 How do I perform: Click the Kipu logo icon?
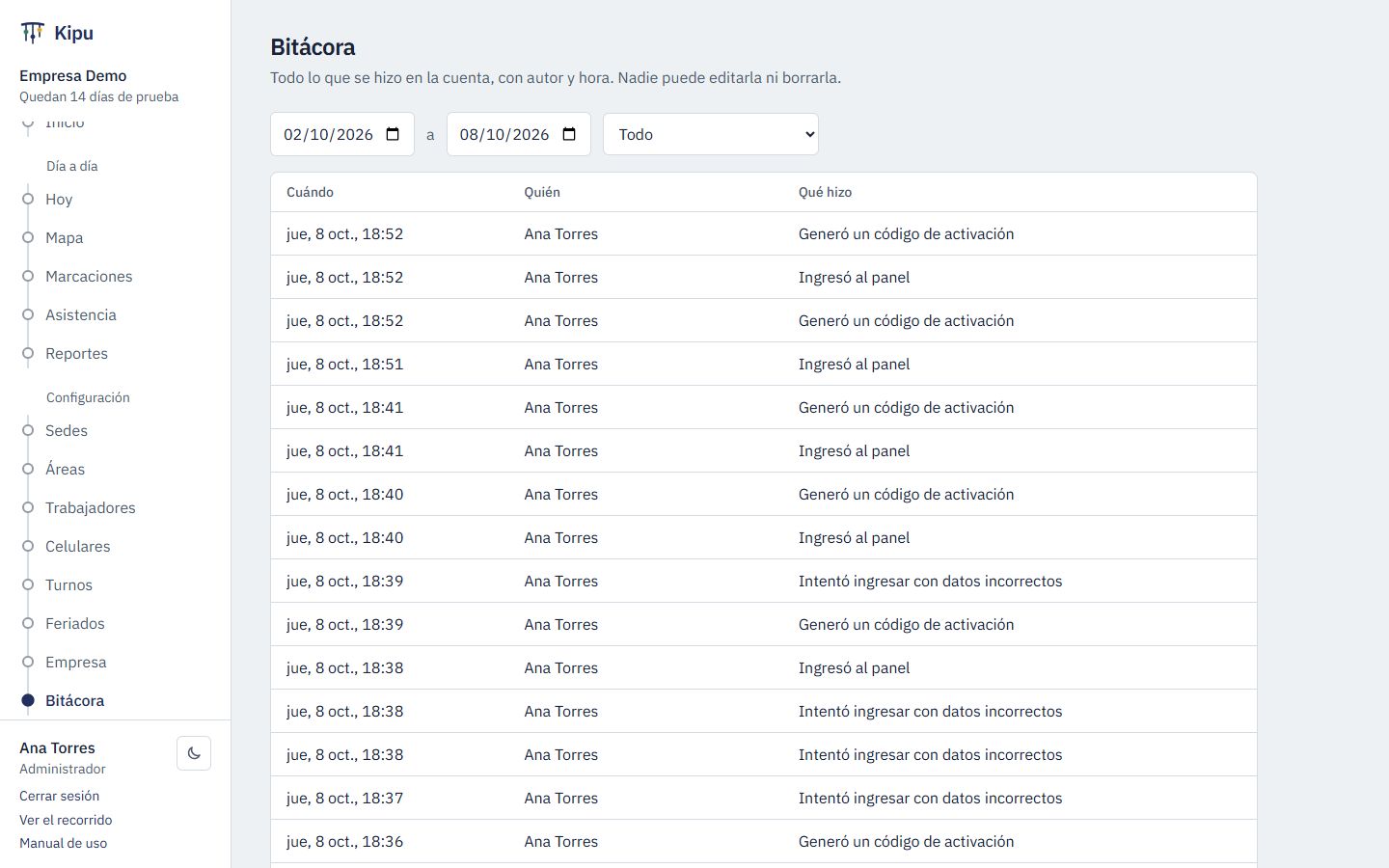32,33
